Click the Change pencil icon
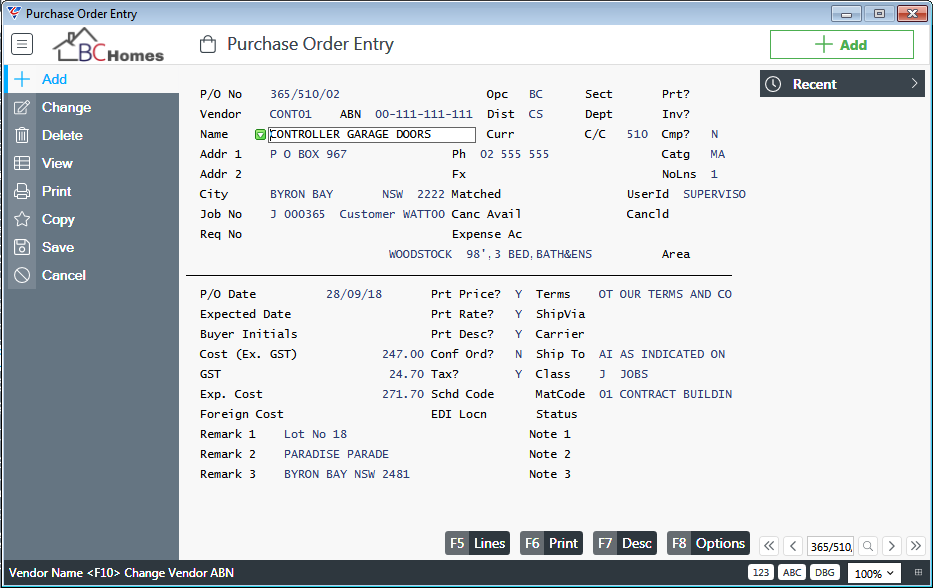 (22, 107)
